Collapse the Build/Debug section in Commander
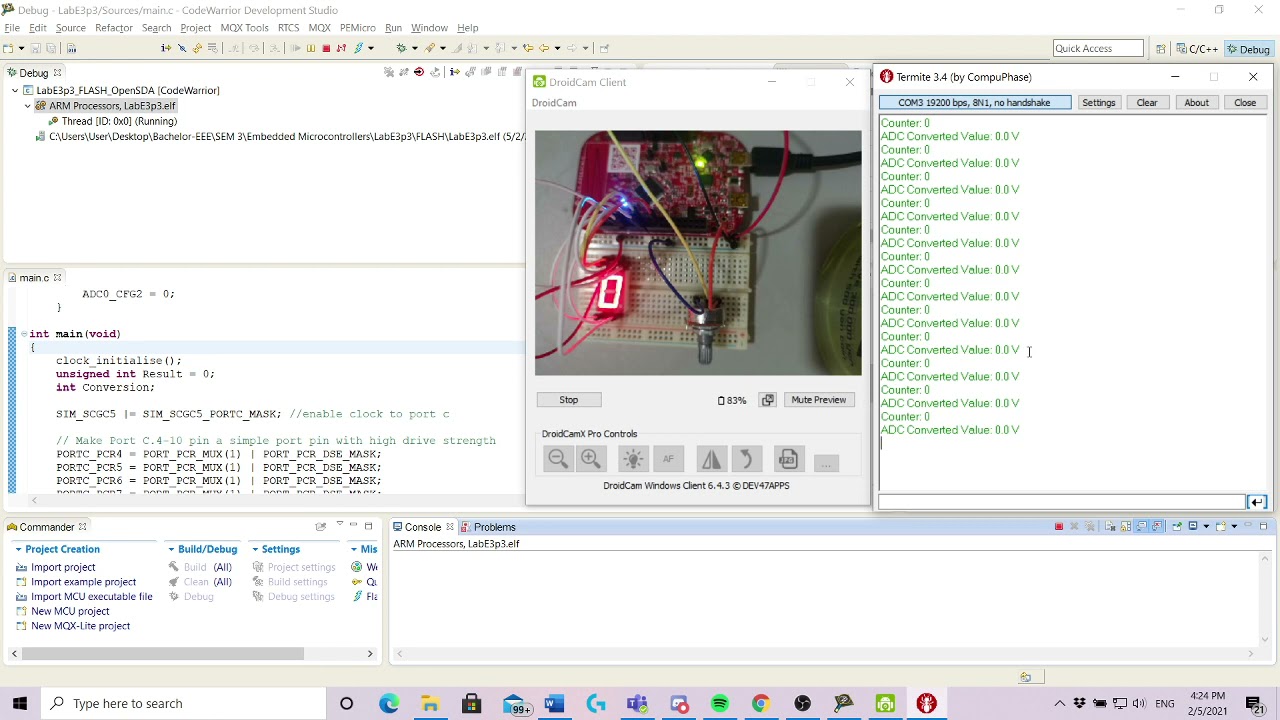The height and width of the screenshot is (720, 1280). (172, 549)
